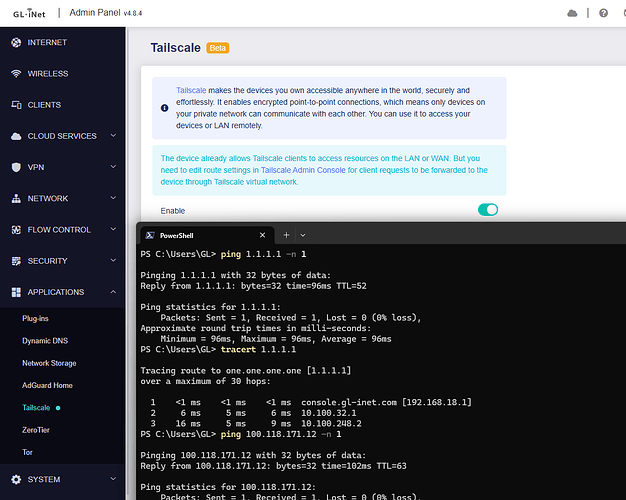The height and width of the screenshot is (500, 626).
Task: Click the VPN shield icon
Action: point(16,167)
